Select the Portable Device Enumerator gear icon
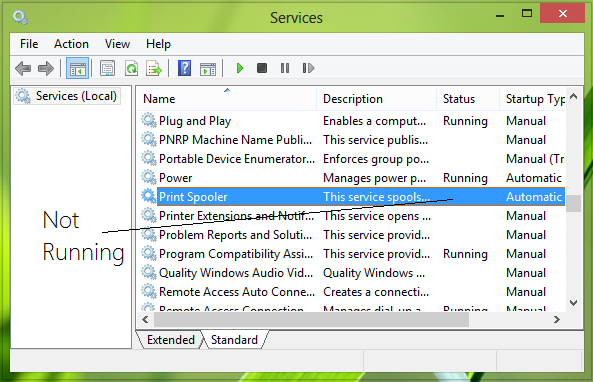The image size is (593, 382). (x=149, y=158)
